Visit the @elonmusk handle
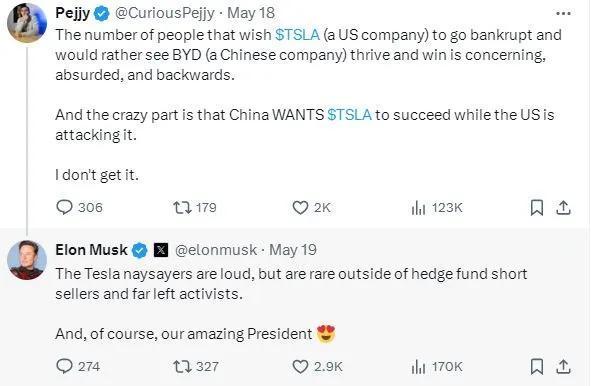This screenshot has width=591, height=386. pos(216,250)
